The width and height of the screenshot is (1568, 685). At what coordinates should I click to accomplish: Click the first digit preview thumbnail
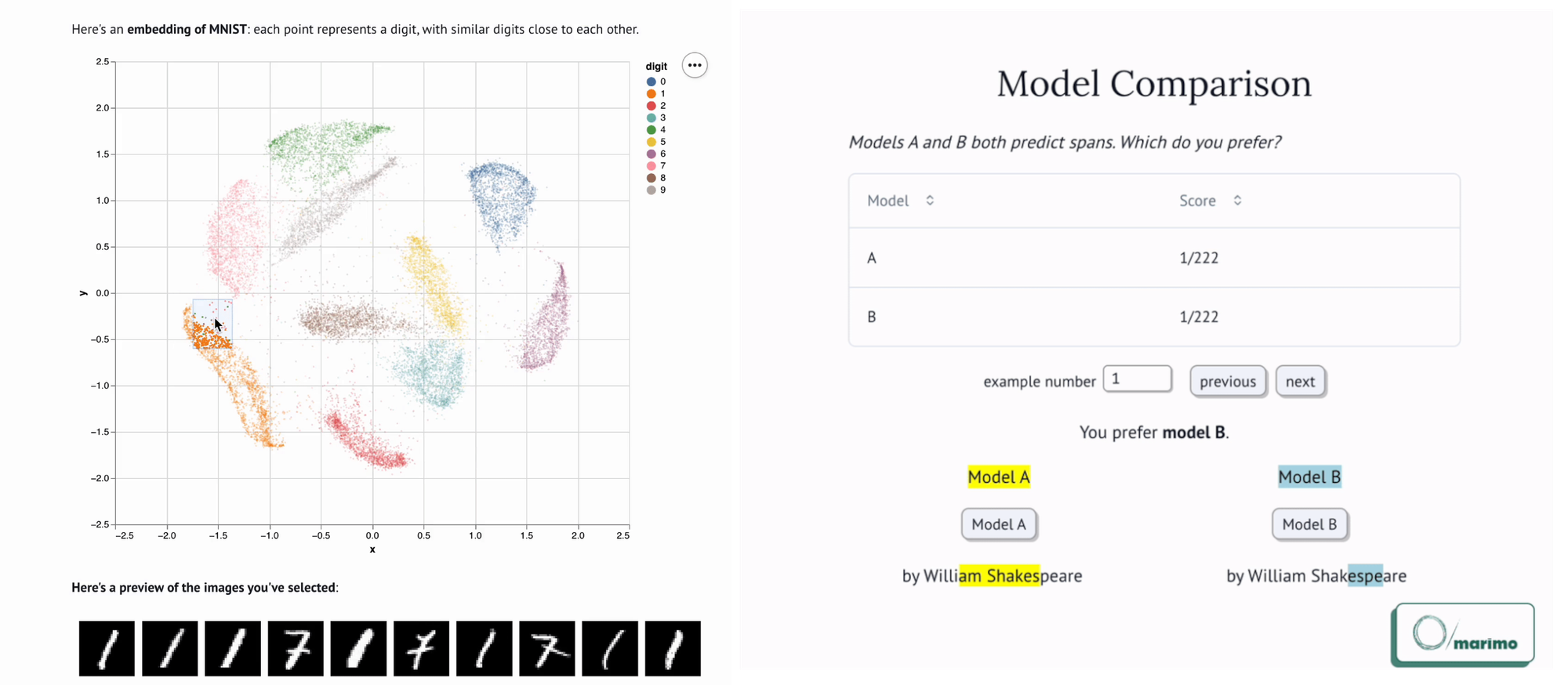click(x=107, y=648)
